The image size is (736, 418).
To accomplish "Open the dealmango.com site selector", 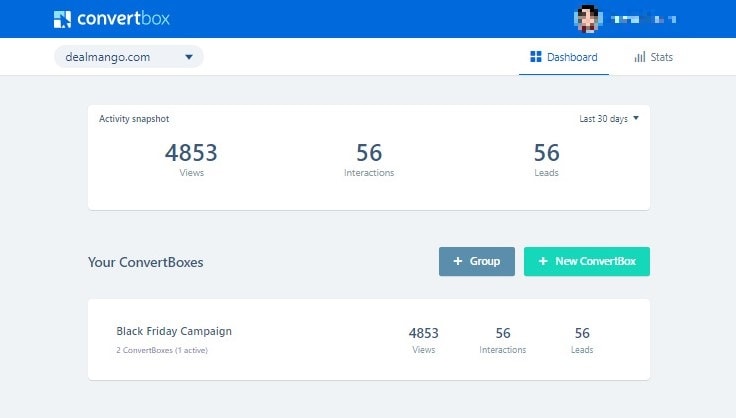I will tap(129, 57).
